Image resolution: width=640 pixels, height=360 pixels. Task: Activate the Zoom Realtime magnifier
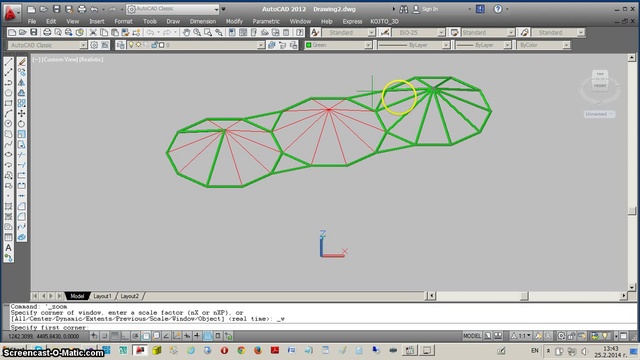coord(197,32)
